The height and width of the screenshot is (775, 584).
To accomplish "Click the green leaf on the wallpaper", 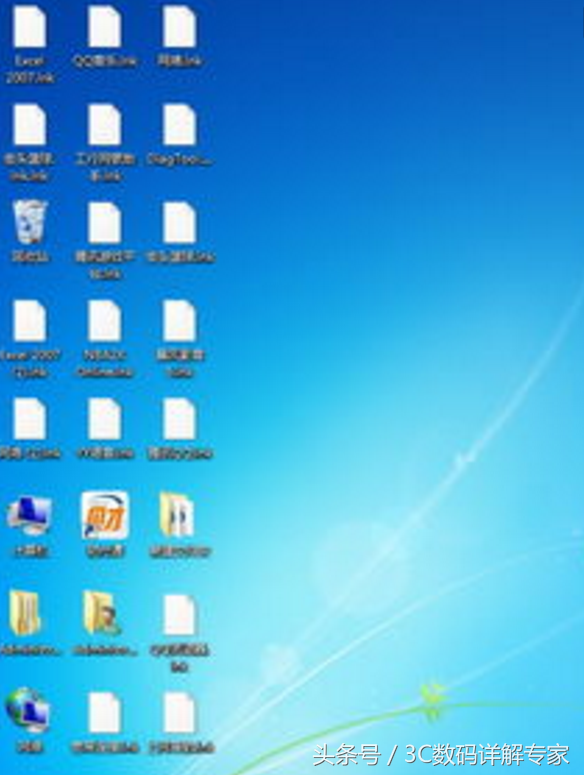I will point(431,699).
